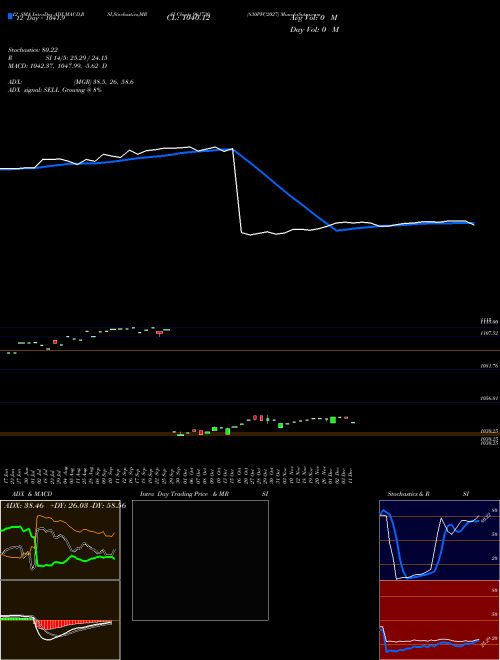Click the blue stochastics chart panel
The width and height of the screenshot is (500, 660).
pyautogui.click(x=439, y=540)
